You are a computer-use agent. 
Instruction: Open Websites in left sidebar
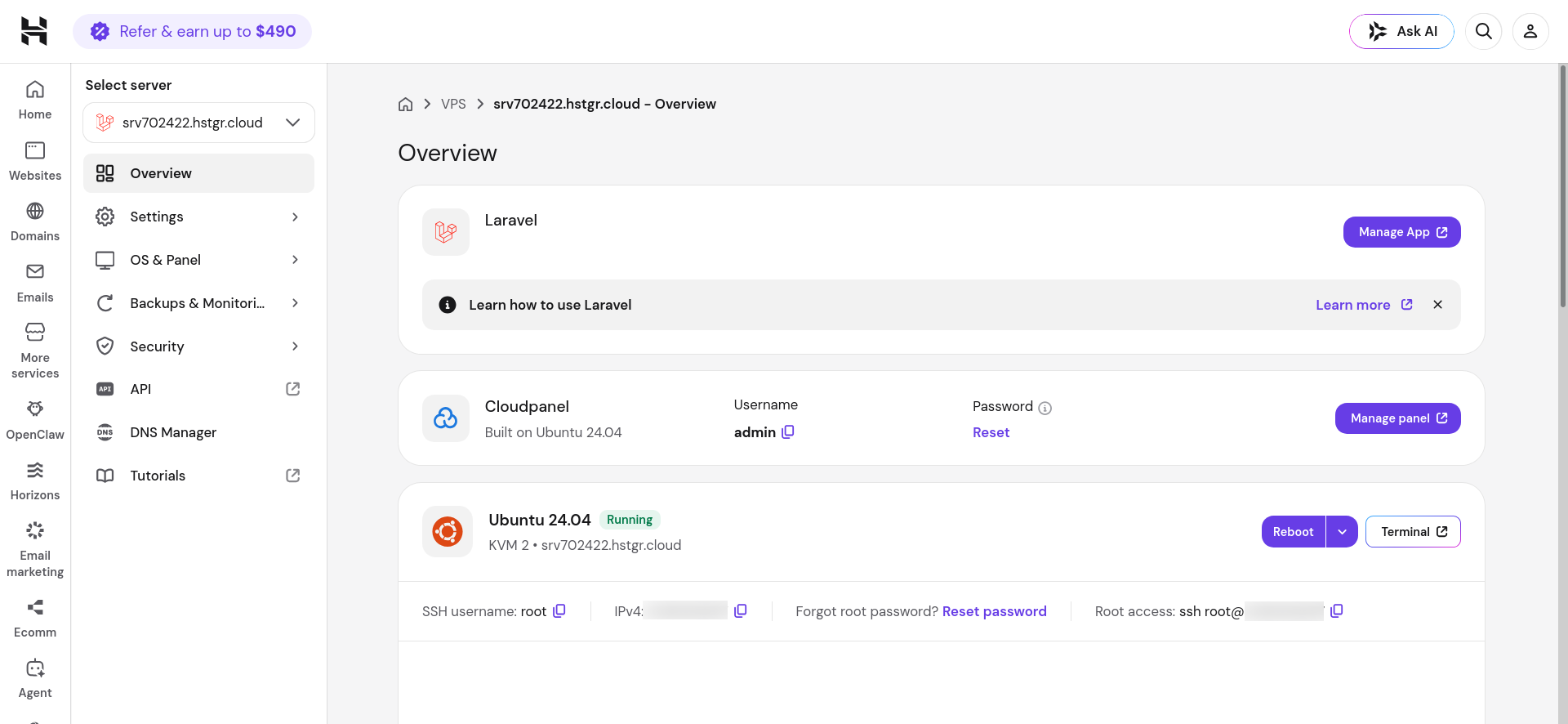35,162
